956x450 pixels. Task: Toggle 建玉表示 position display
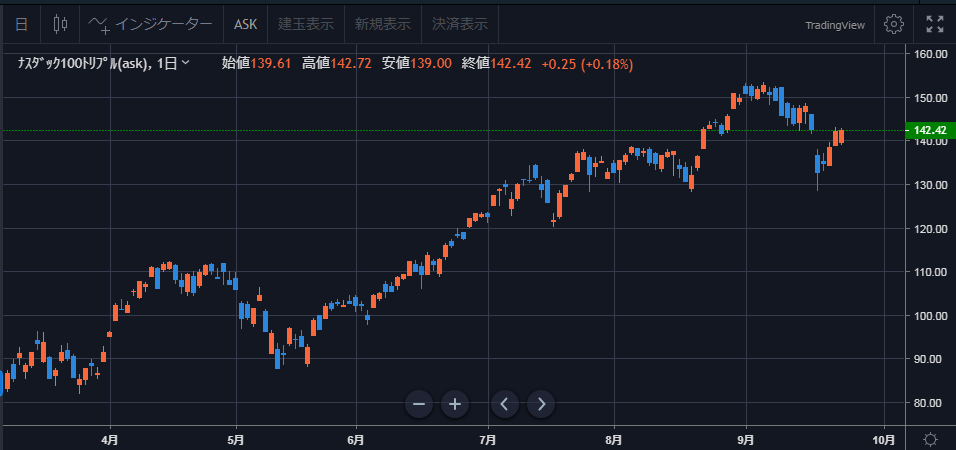tap(306, 24)
